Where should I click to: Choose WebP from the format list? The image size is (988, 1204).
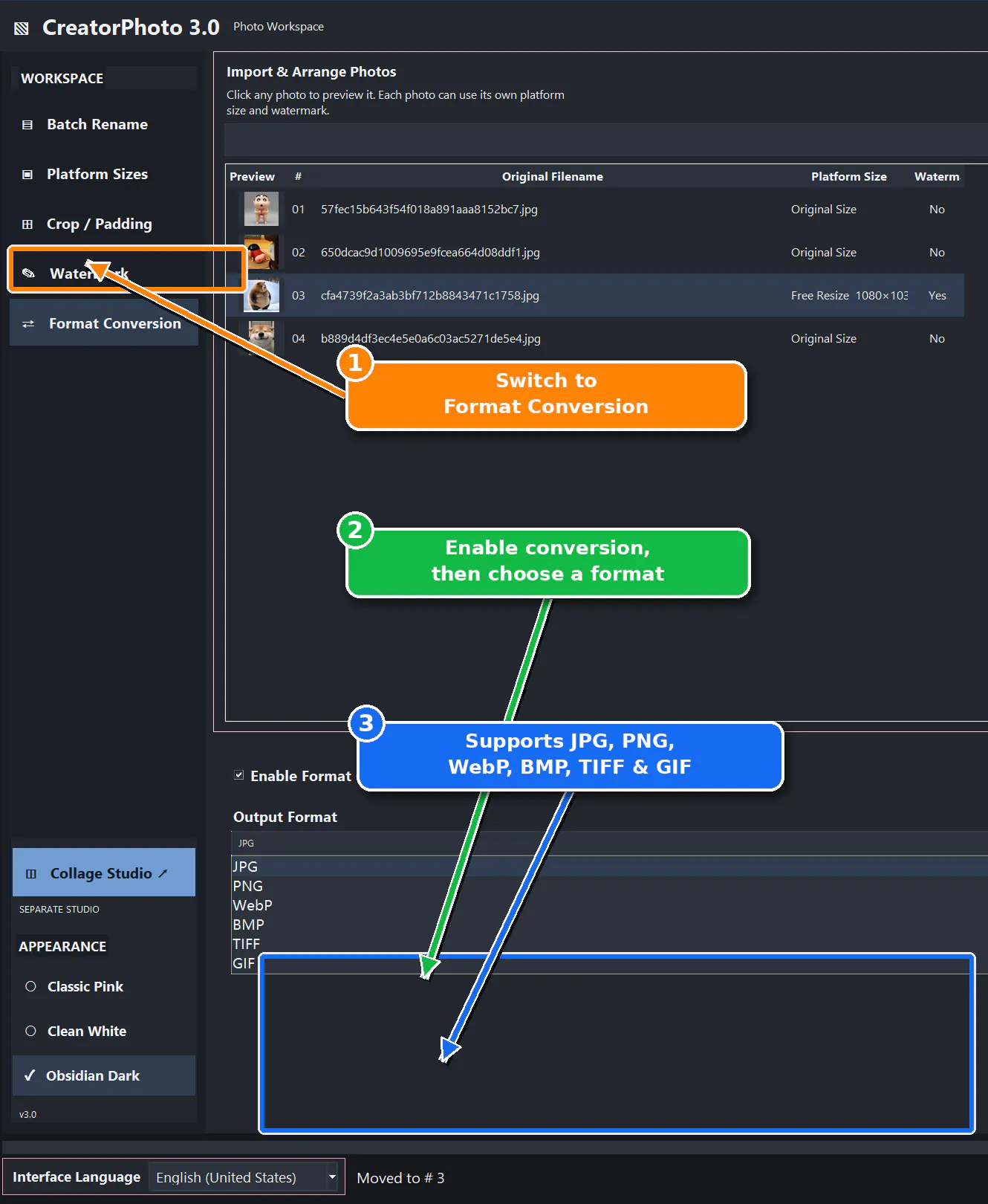tap(609, 905)
